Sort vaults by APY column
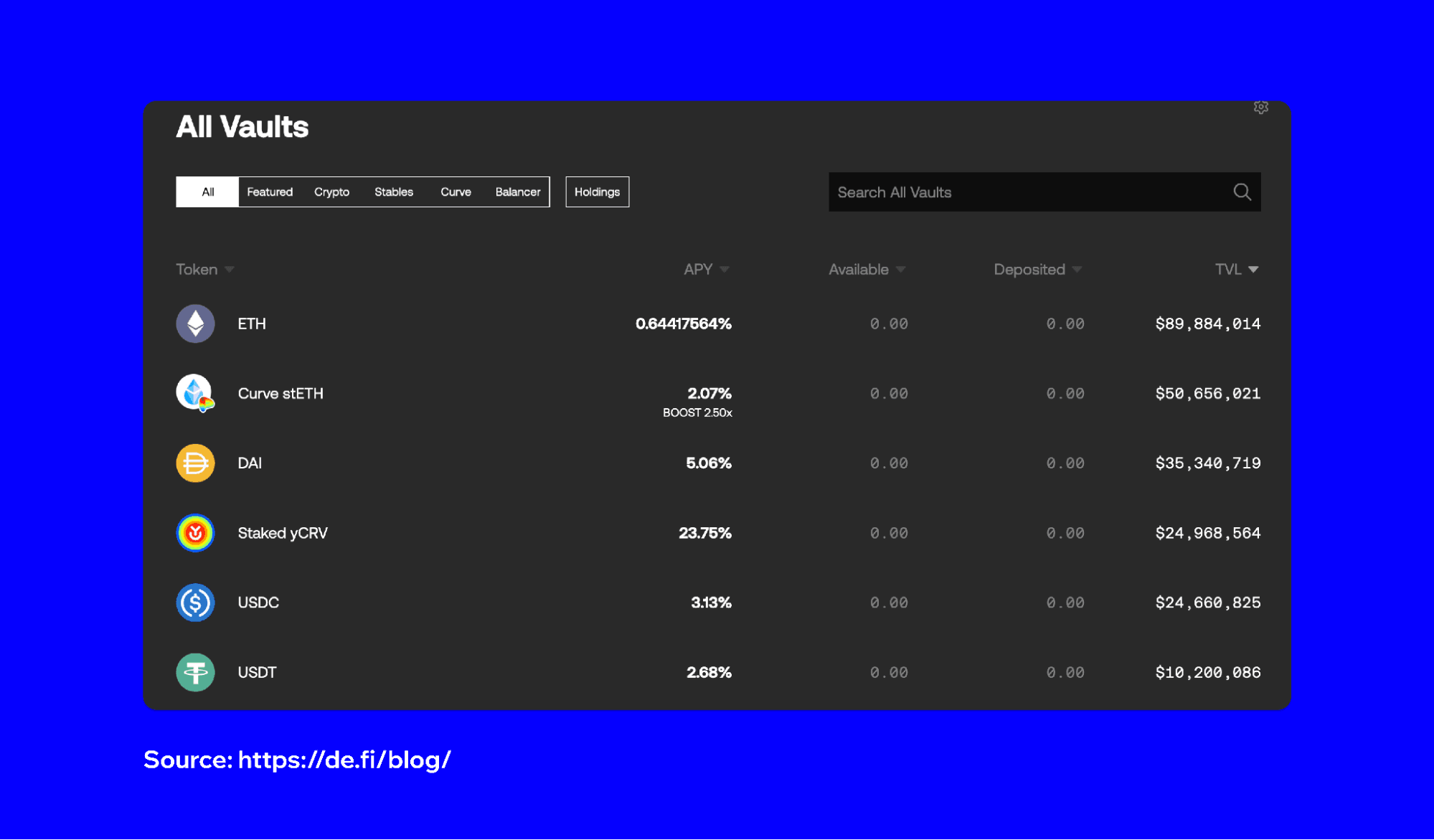This screenshot has height=840, width=1434. pos(707,269)
